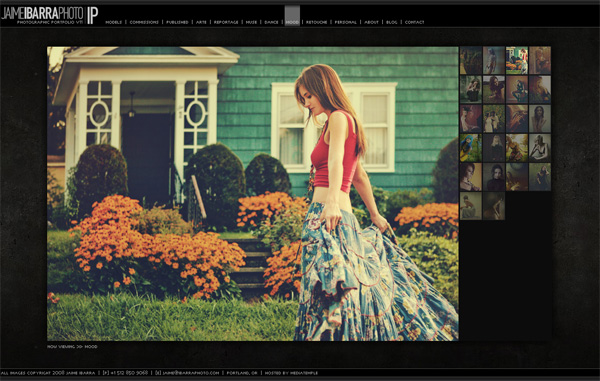
Task: Click the 'Portland, OR' footer text
Action: [x=242, y=373]
